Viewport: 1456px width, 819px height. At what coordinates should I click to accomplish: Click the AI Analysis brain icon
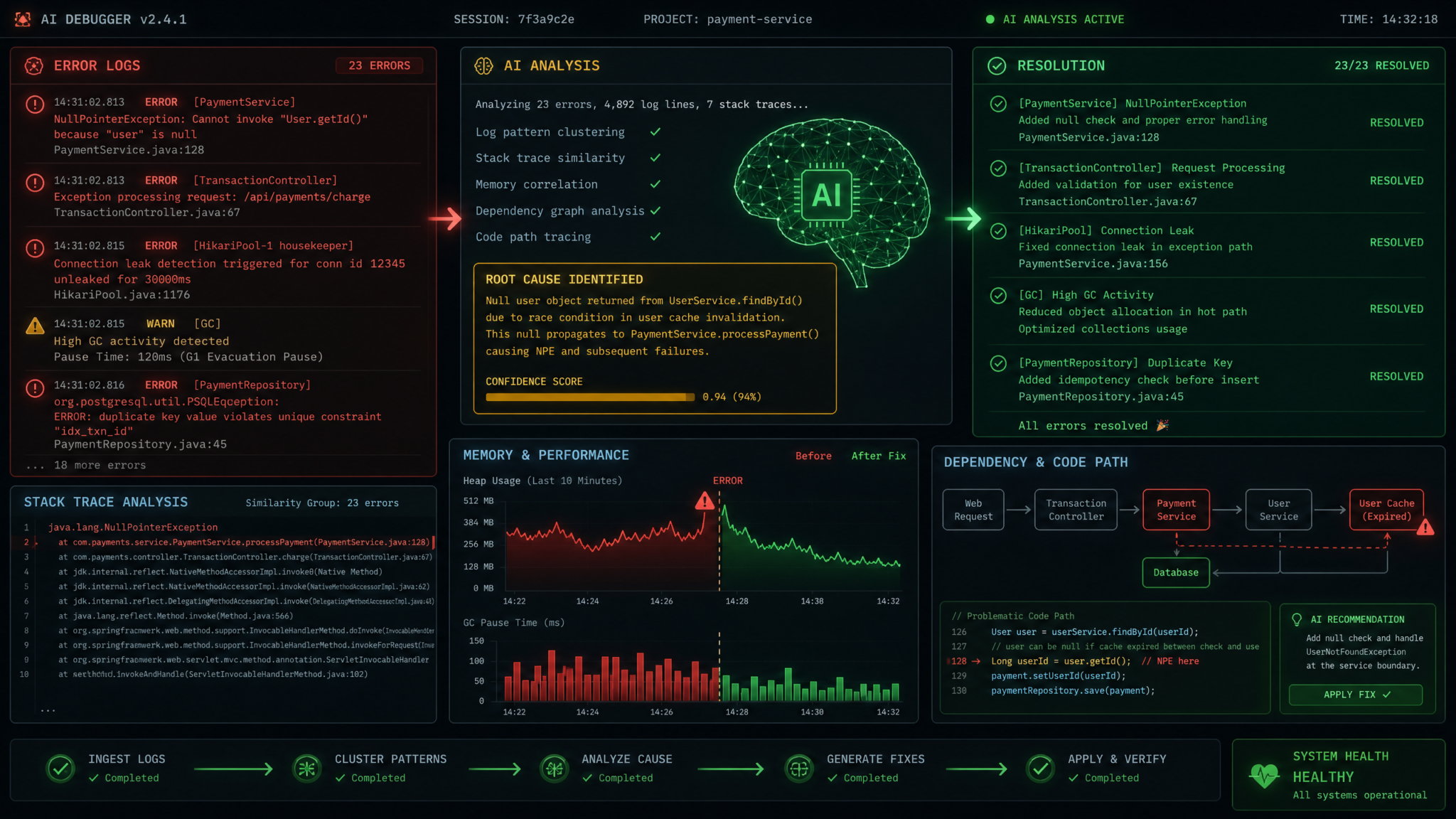pyautogui.click(x=483, y=66)
